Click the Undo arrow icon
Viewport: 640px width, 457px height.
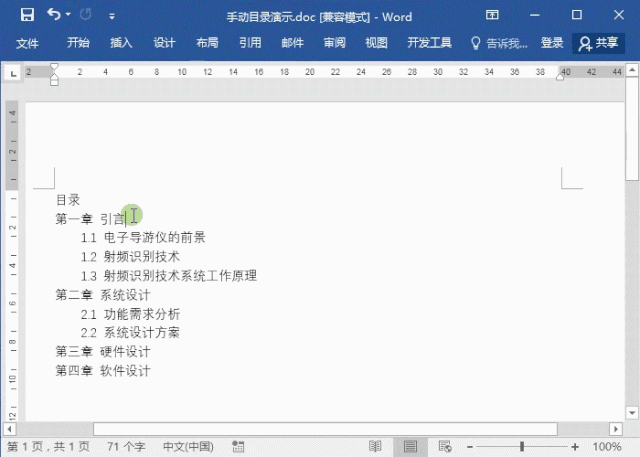pyautogui.click(x=53, y=14)
